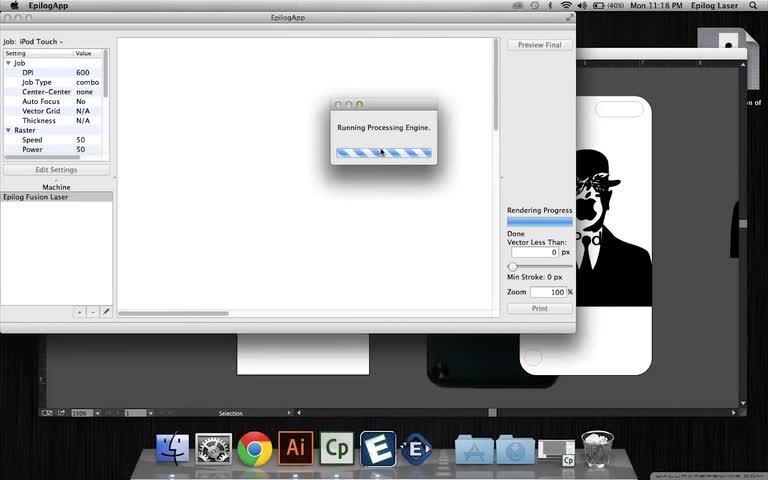Viewport: 768px width, 480px height.
Task: Open the Trash in the dock
Action: pos(597,448)
